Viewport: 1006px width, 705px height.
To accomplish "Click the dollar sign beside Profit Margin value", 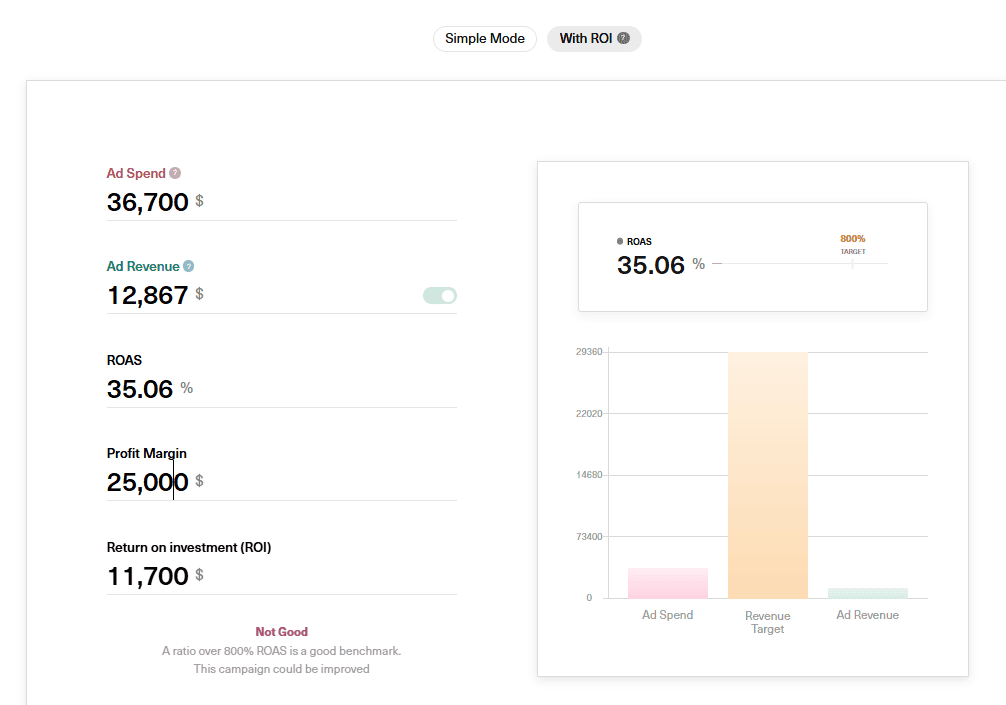I will click(x=199, y=481).
